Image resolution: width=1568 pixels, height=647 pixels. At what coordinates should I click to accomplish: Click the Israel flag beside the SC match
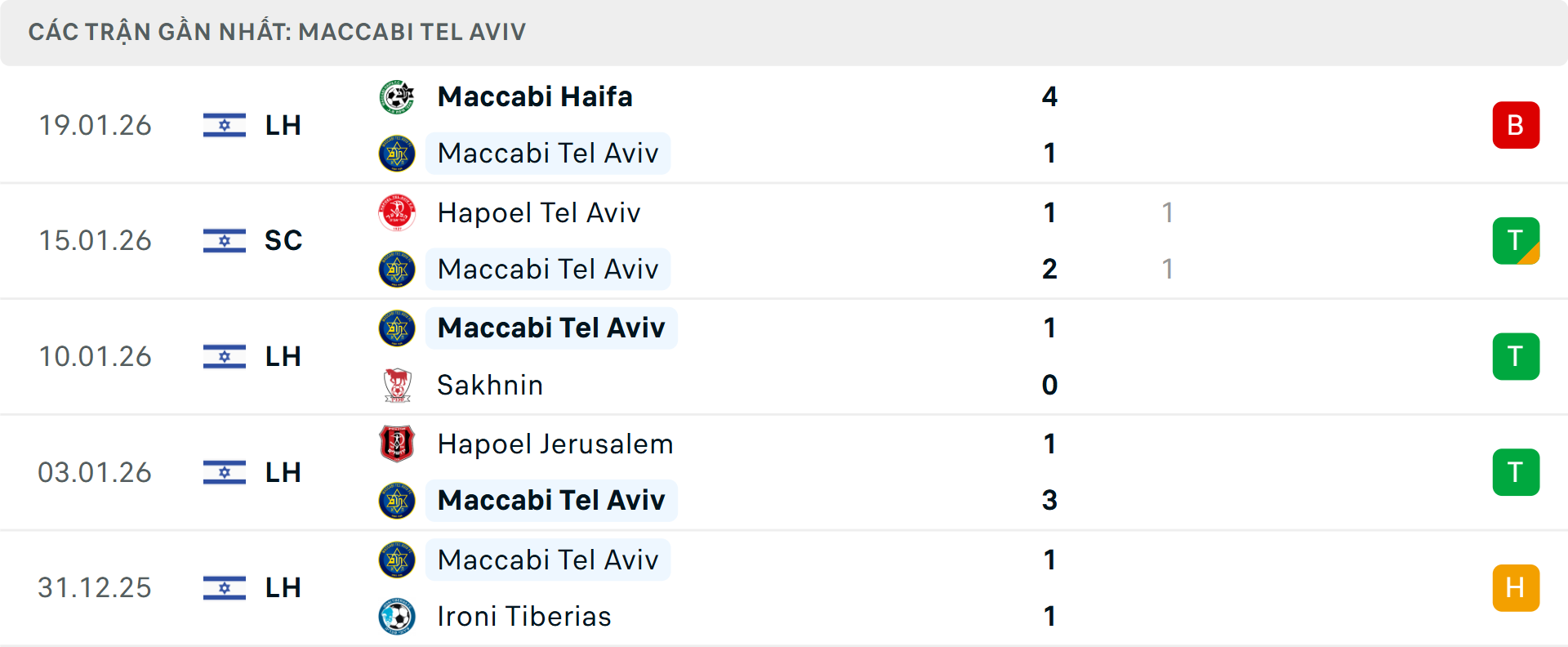(x=224, y=240)
